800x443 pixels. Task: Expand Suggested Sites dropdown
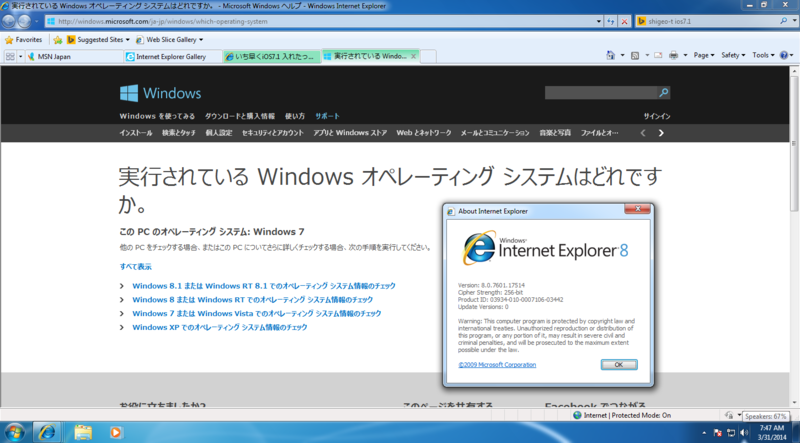[128, 39]
